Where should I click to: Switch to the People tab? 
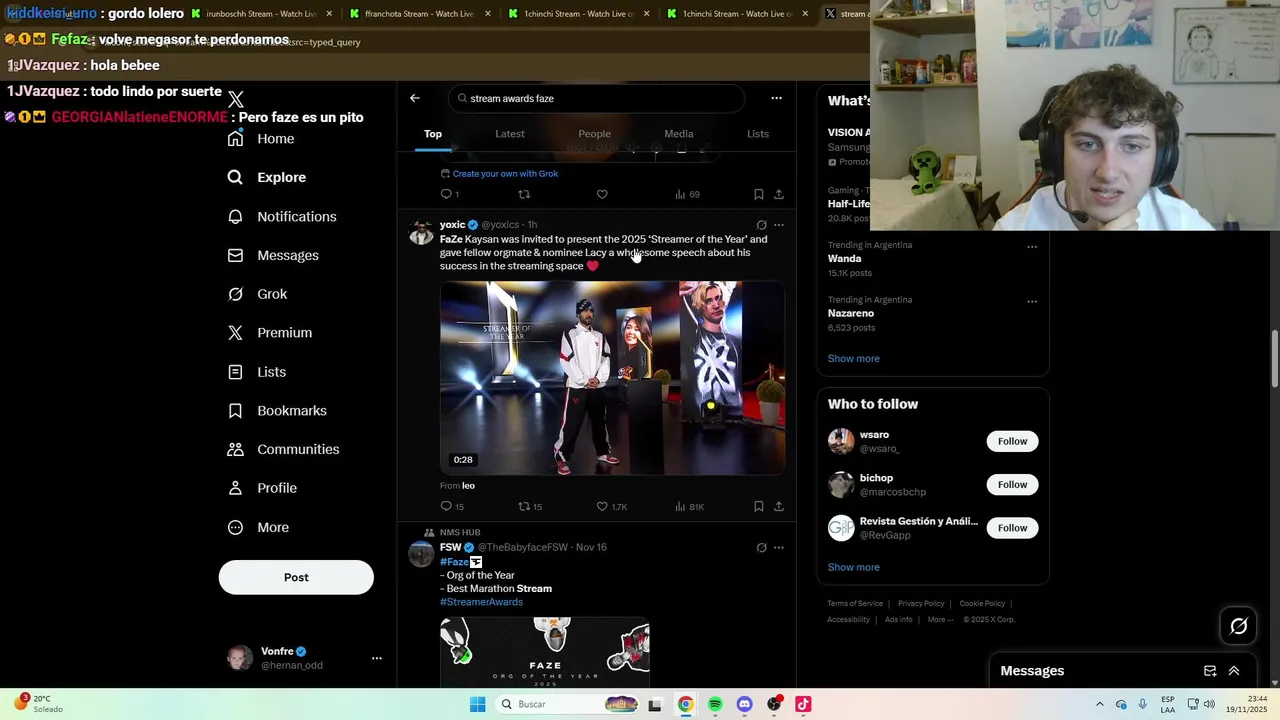coord(594,134)
